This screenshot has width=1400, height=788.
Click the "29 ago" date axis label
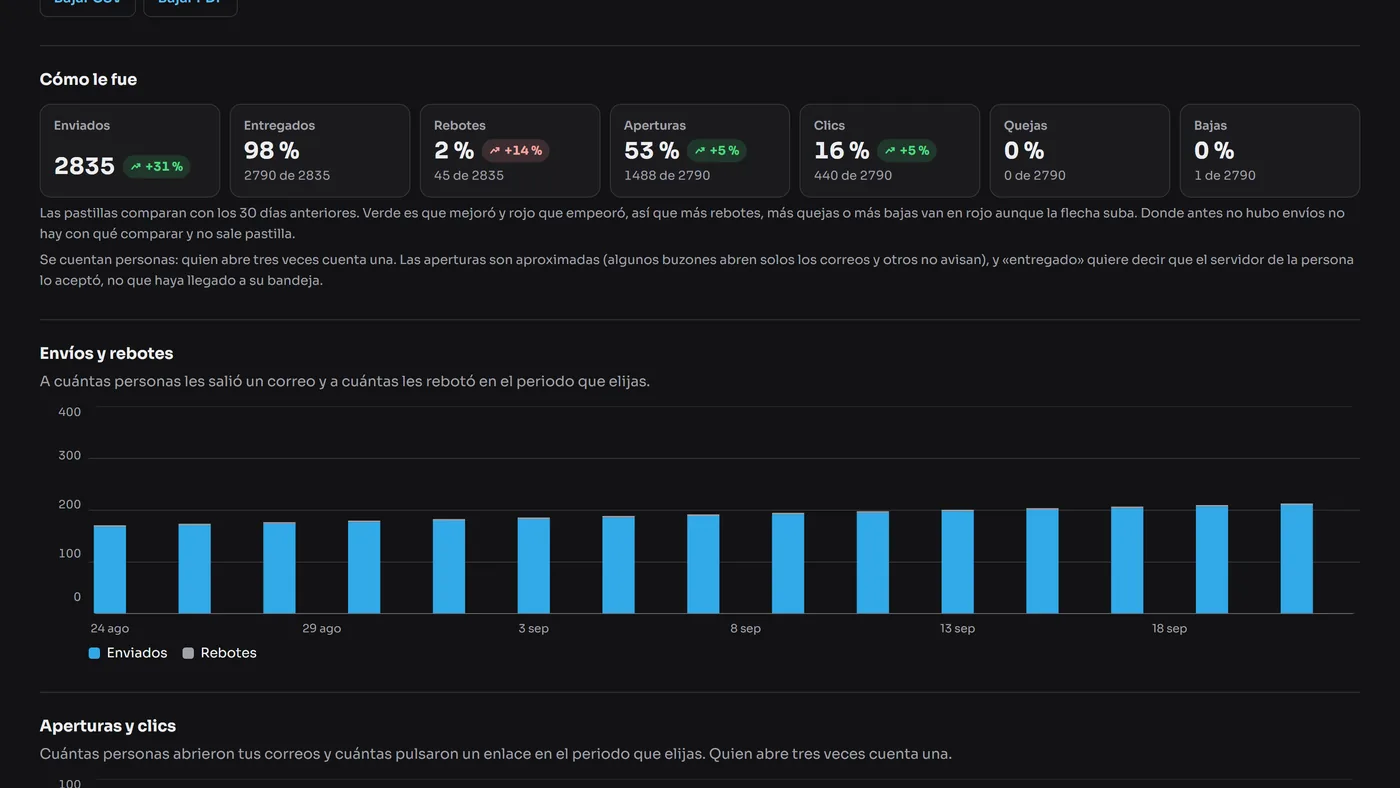(322, 629)
